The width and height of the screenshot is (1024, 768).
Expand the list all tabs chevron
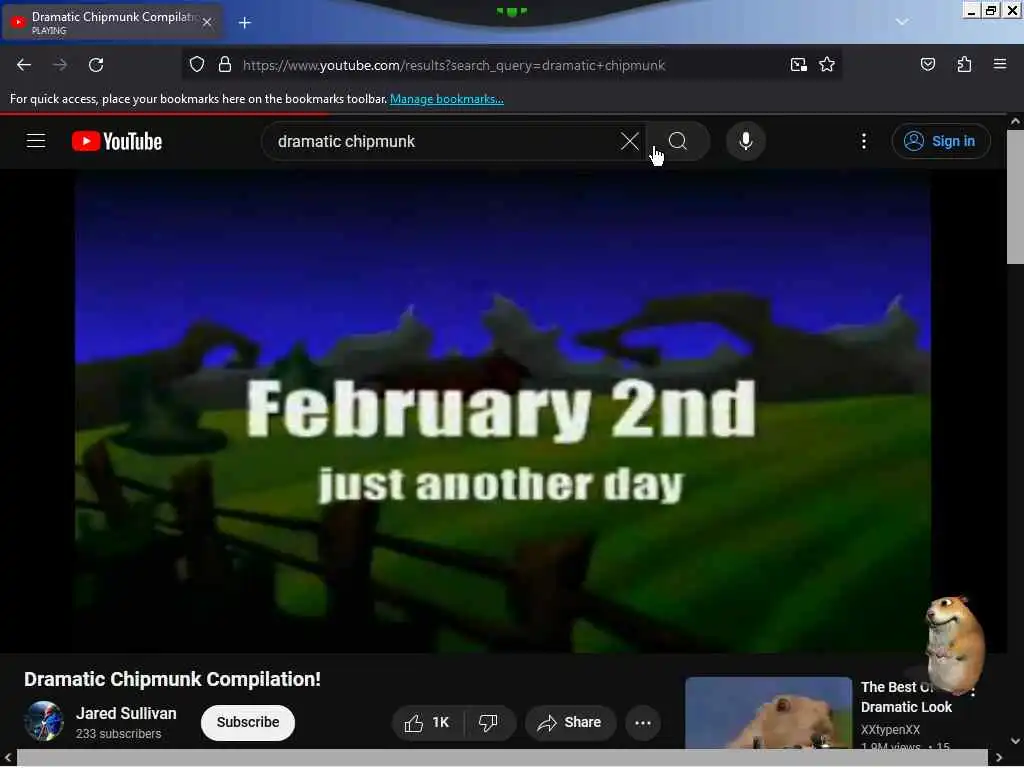[902, 22]
